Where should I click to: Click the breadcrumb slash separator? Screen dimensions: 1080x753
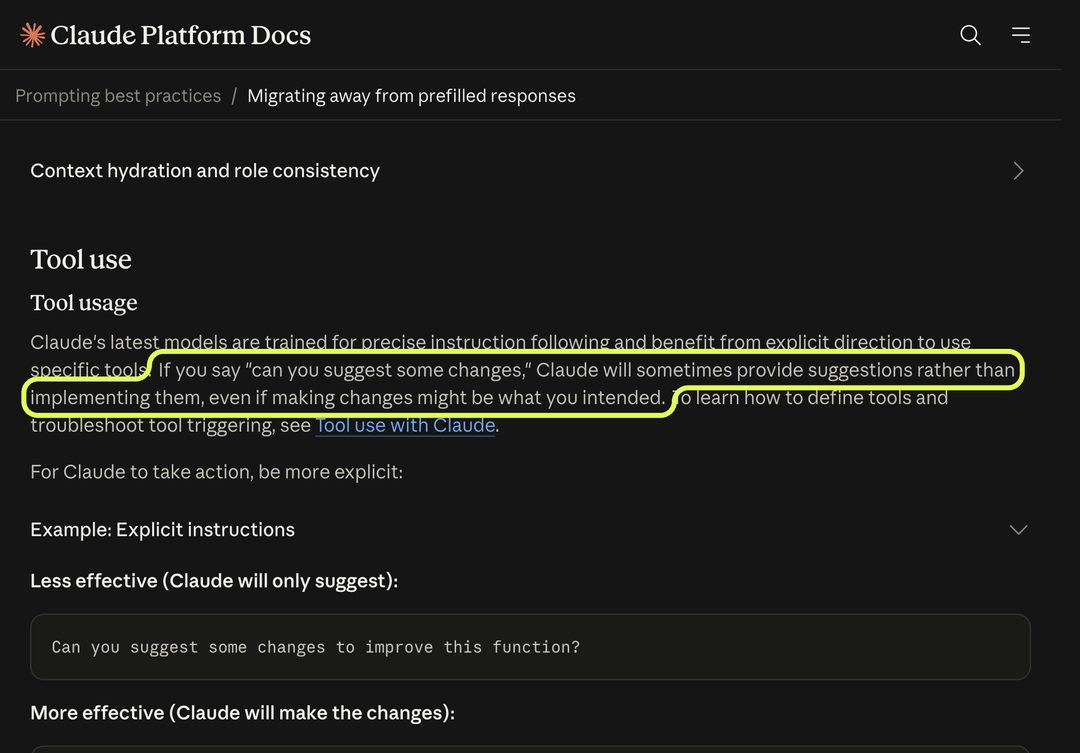(x=234, y=95)
